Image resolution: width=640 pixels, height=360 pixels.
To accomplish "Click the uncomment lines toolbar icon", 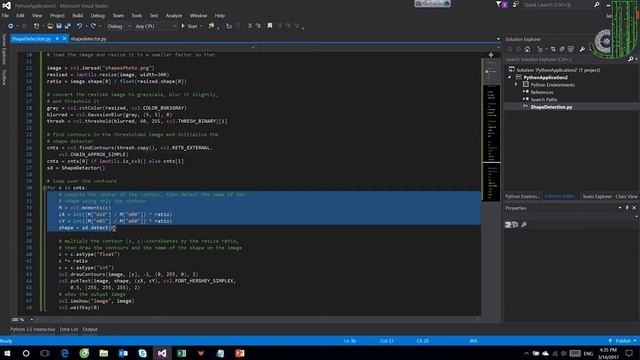I will [x=258, y=26].
